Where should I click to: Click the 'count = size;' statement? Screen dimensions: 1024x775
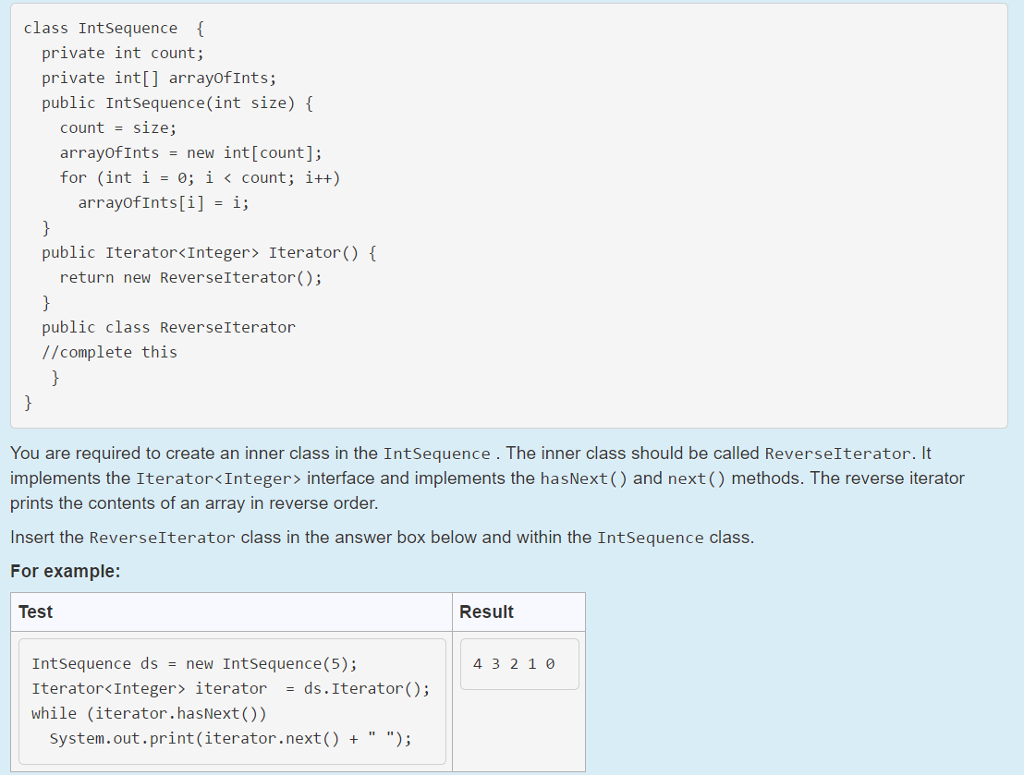point(118,128)
